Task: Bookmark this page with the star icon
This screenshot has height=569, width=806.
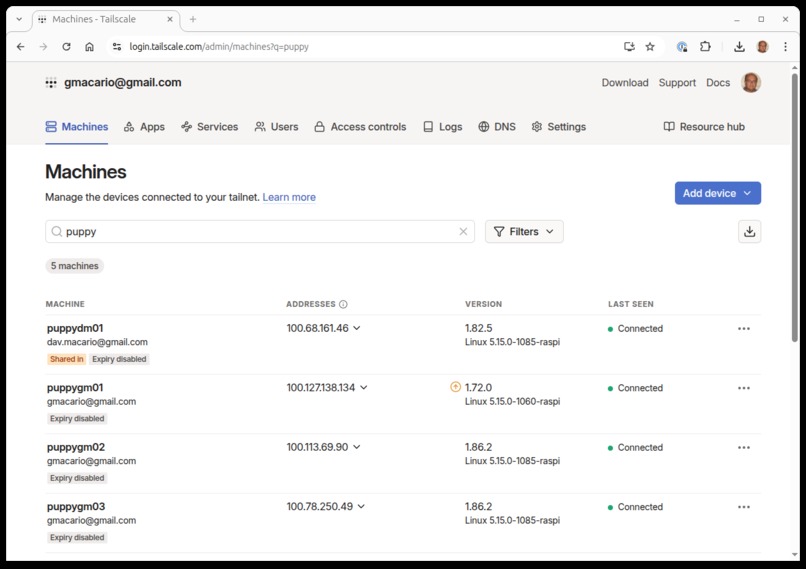Action: 650,47
